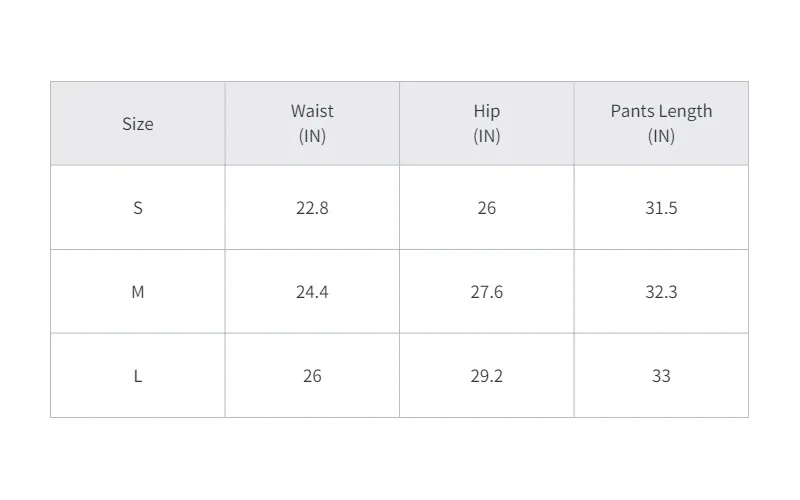Select the L size row label
Image resolution: width=800 pixels, height=500 pixels.
point(138,376)
